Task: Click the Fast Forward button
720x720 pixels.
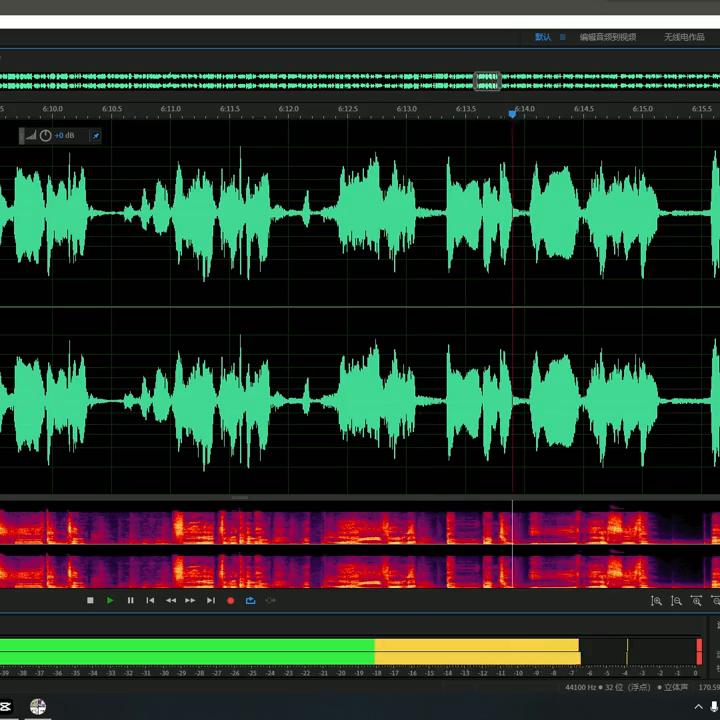Action: point(190,600)
